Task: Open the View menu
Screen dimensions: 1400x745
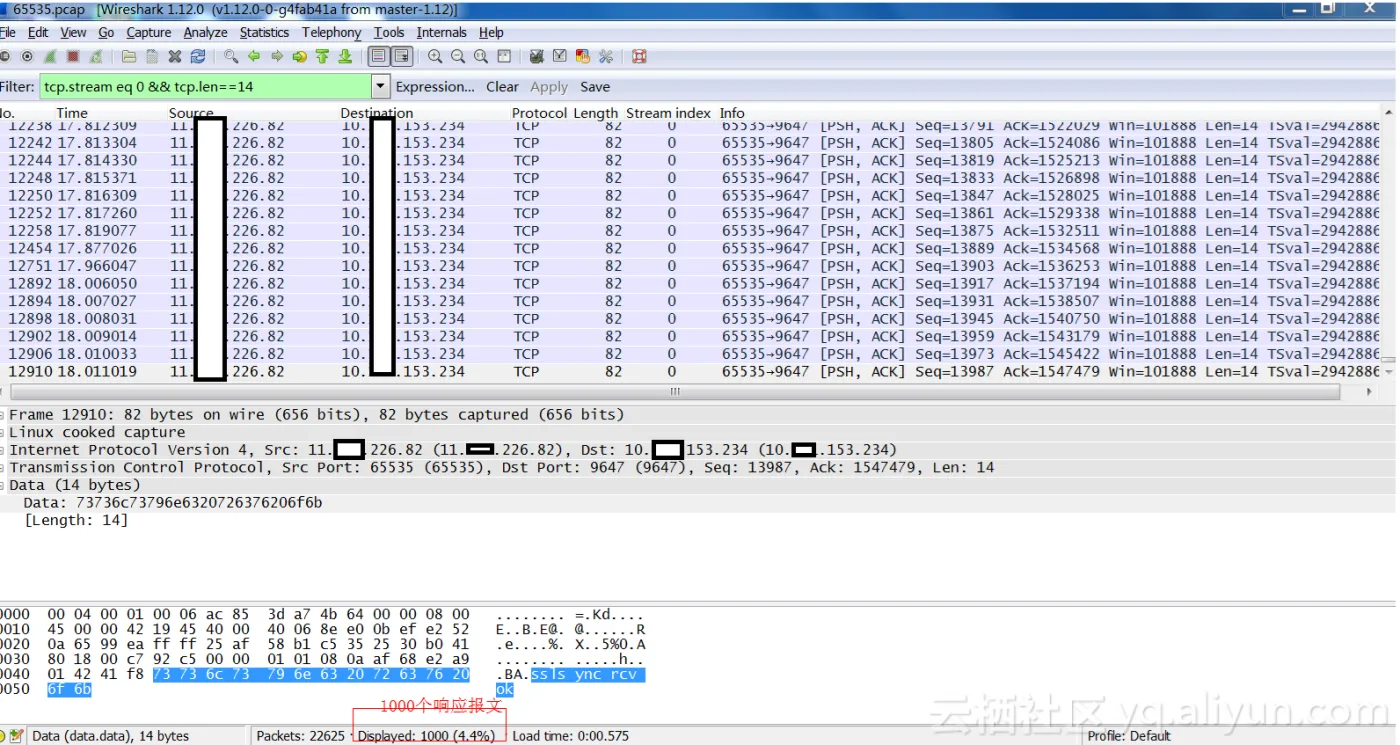Action: [x=73, y=32]
